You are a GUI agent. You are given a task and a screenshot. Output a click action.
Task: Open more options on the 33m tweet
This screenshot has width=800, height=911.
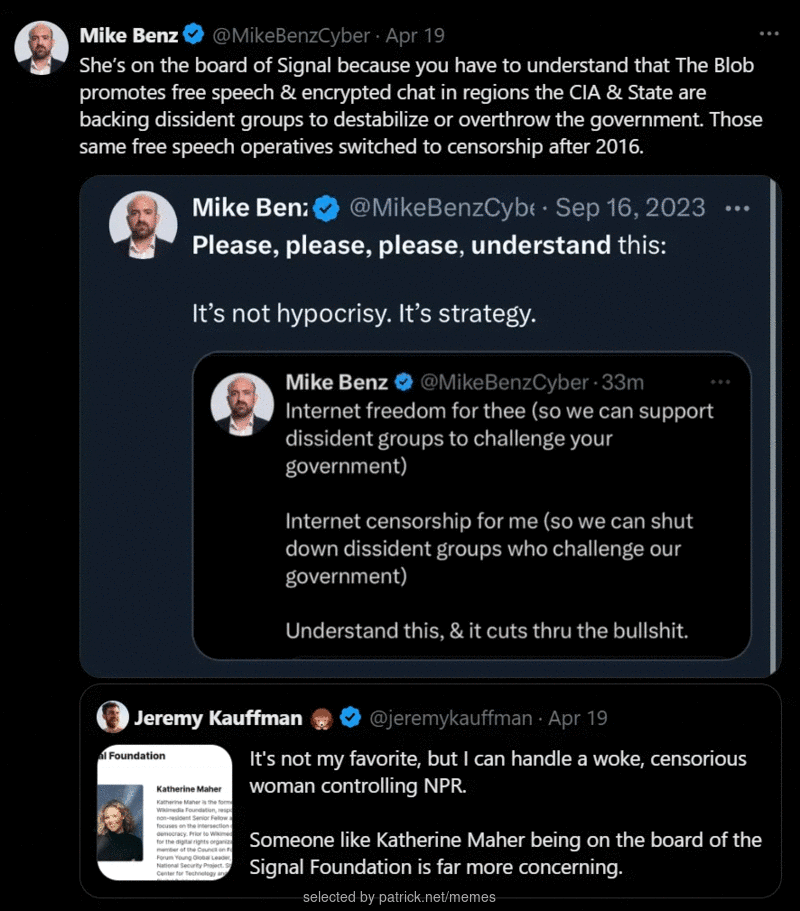click(x=720, y=382)
